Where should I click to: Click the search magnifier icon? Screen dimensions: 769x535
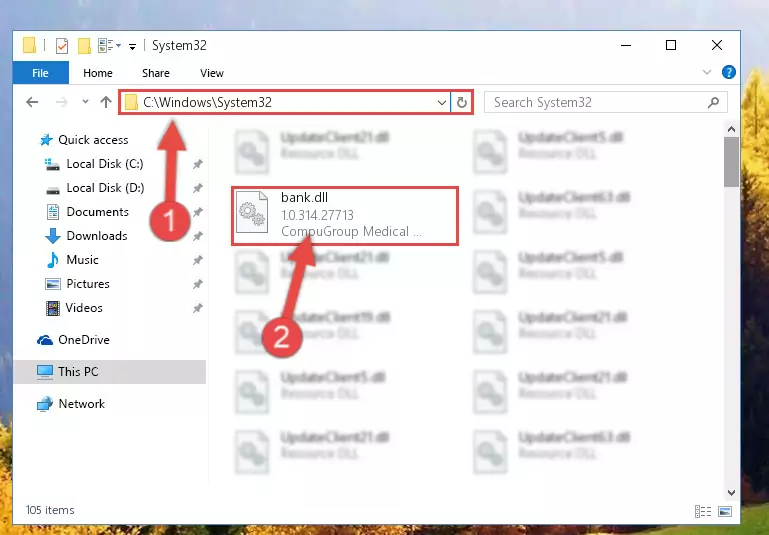click(714, 102)
